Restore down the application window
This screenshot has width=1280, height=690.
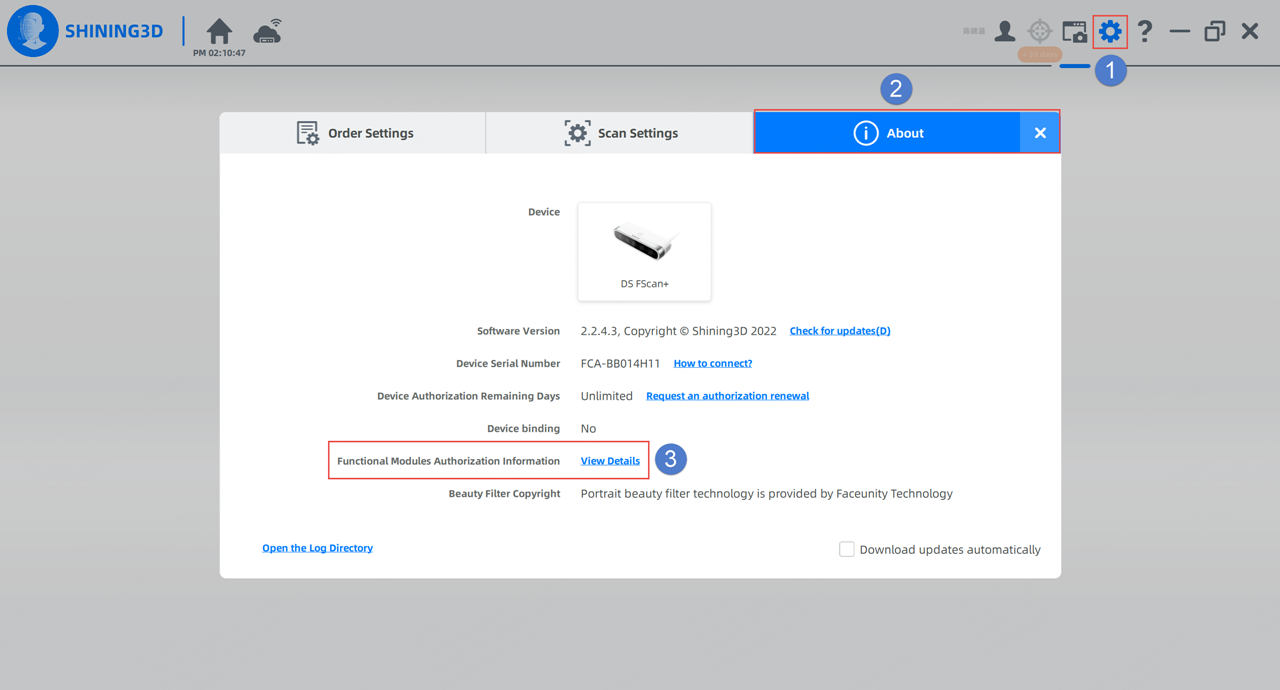tap(1215, 32)
